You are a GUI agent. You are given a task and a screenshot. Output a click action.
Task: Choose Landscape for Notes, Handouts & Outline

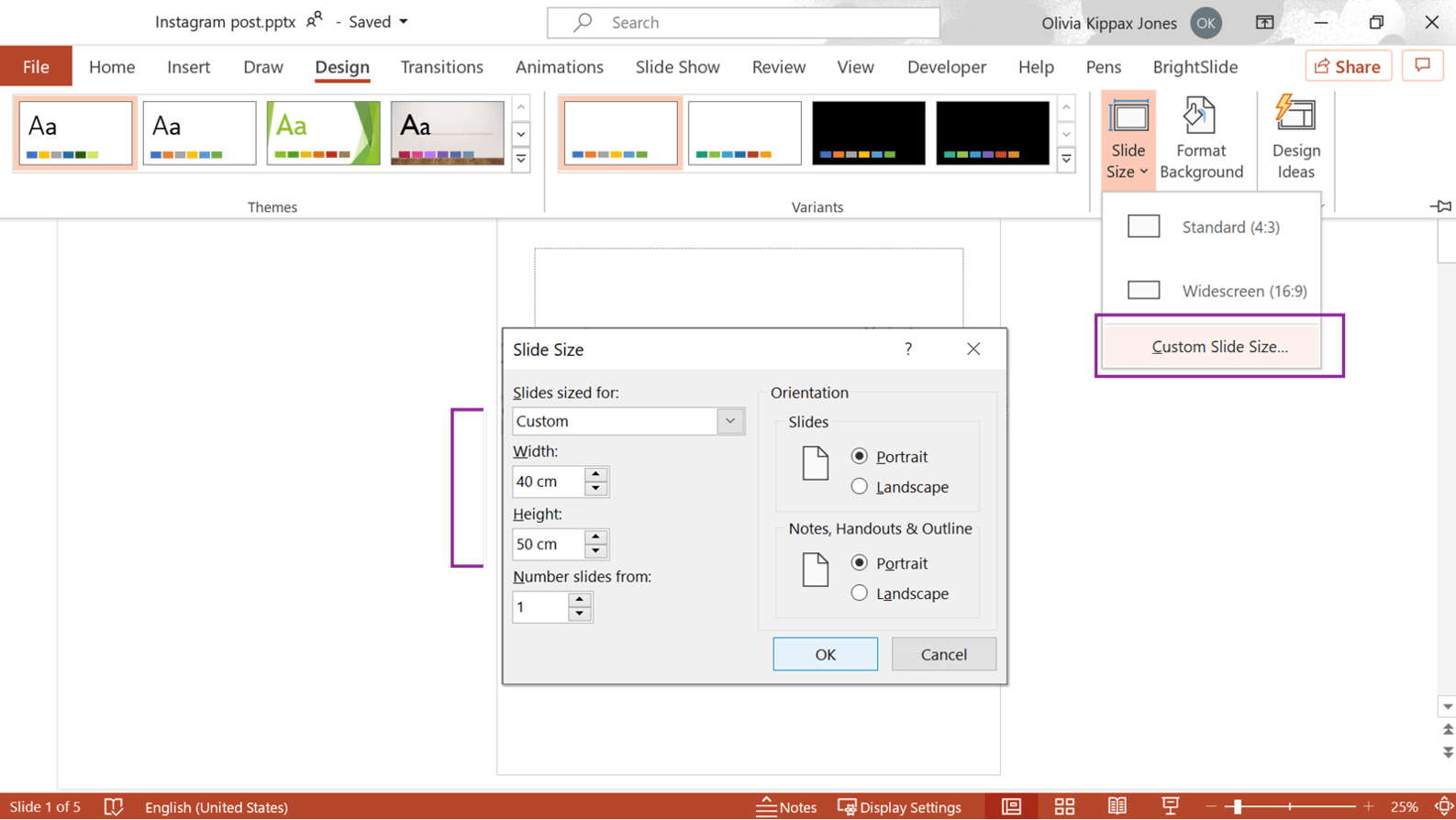point(860,593)
